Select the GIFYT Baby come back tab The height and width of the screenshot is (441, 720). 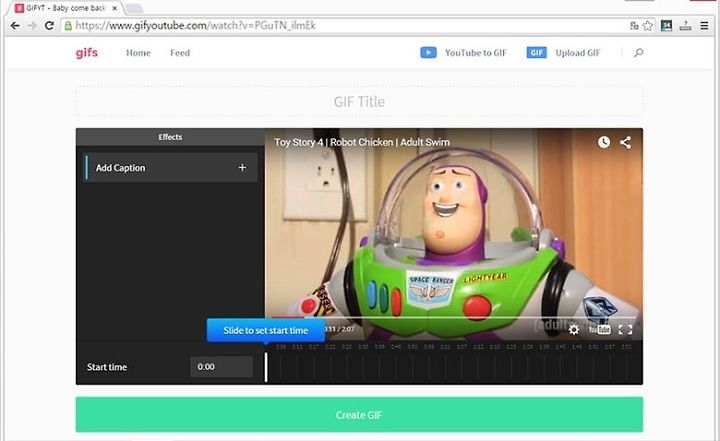pos(67,8)
